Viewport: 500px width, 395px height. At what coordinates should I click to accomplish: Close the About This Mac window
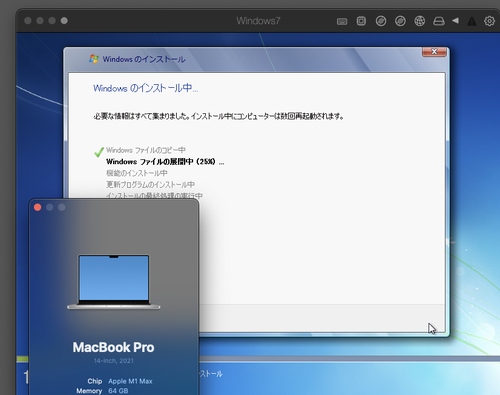(37, 207)
